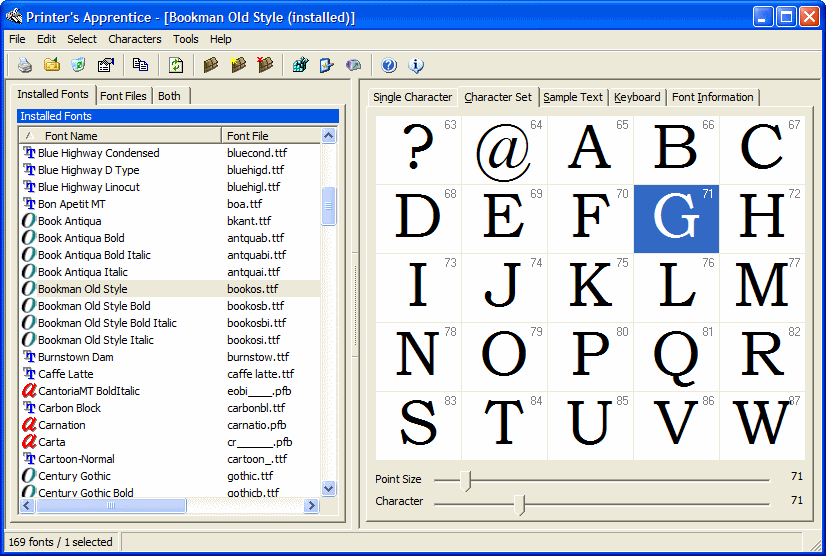826x556 pixels.
Task: Sort the list by Font Name column header
Action: pos(120,136)
